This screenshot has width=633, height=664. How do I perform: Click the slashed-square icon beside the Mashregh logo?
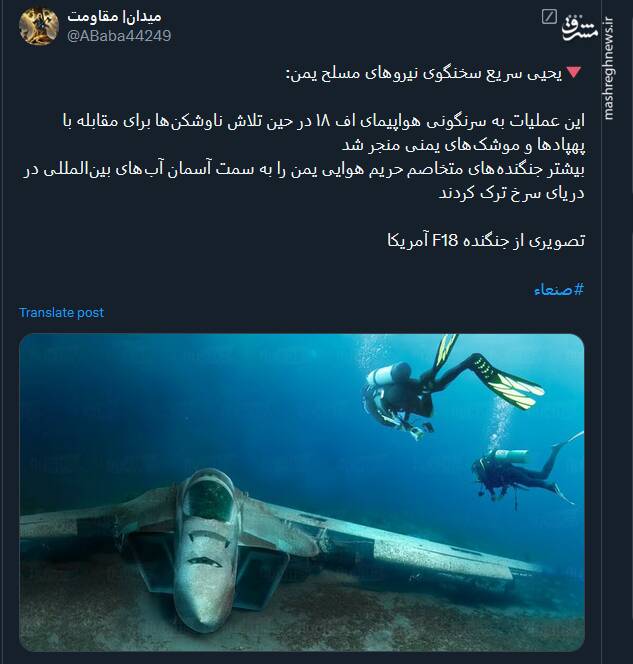tap(549, 17)
